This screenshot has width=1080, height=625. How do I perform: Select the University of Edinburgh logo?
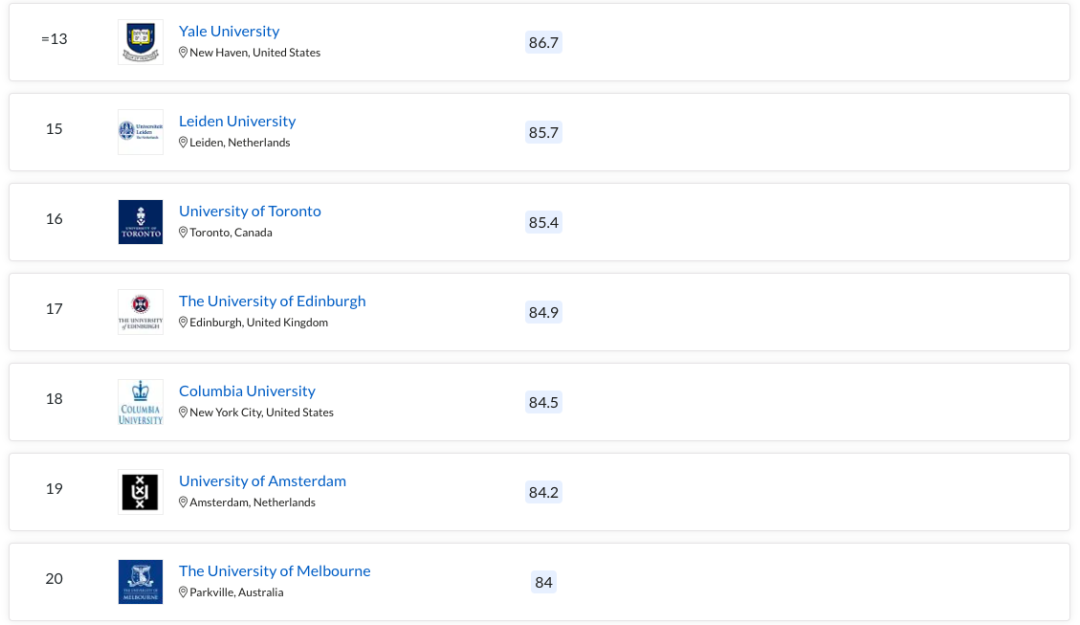click(x=141, y=312)
